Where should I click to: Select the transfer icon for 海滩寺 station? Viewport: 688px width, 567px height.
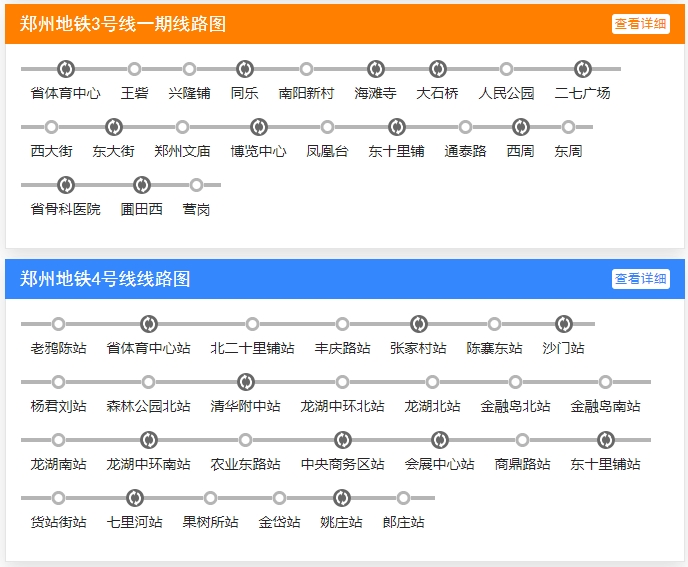pos(376,69)
